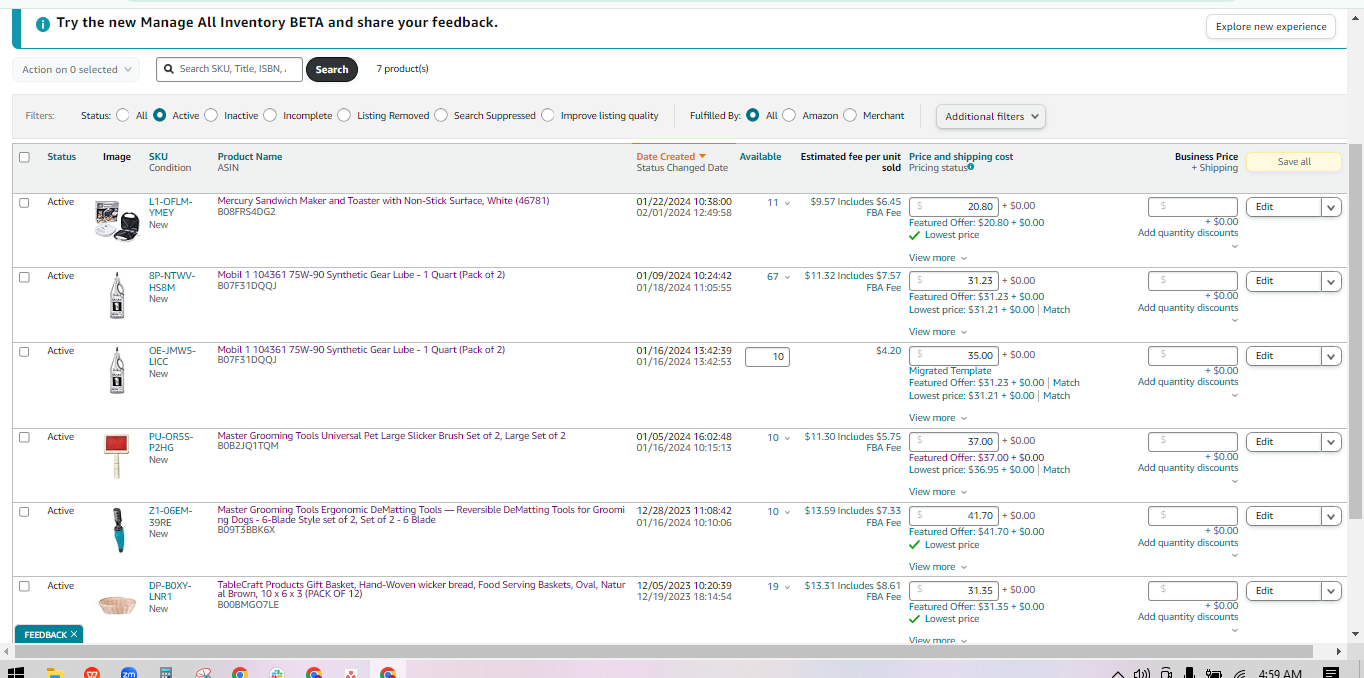
Task: Open the TableCraft wicker basket thumbnail
Action: point(117,604)
